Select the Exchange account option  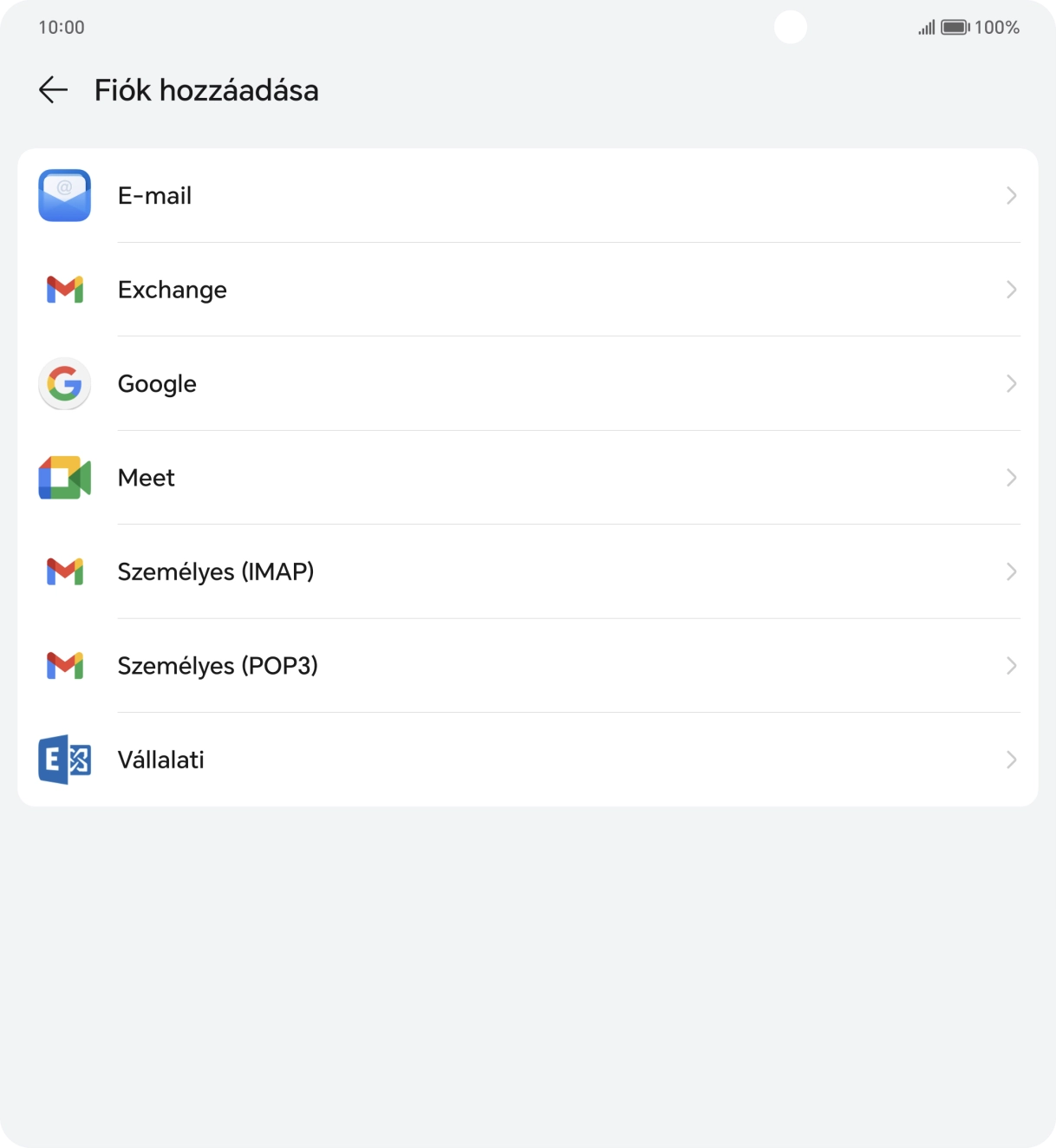(x=172, y=289)
